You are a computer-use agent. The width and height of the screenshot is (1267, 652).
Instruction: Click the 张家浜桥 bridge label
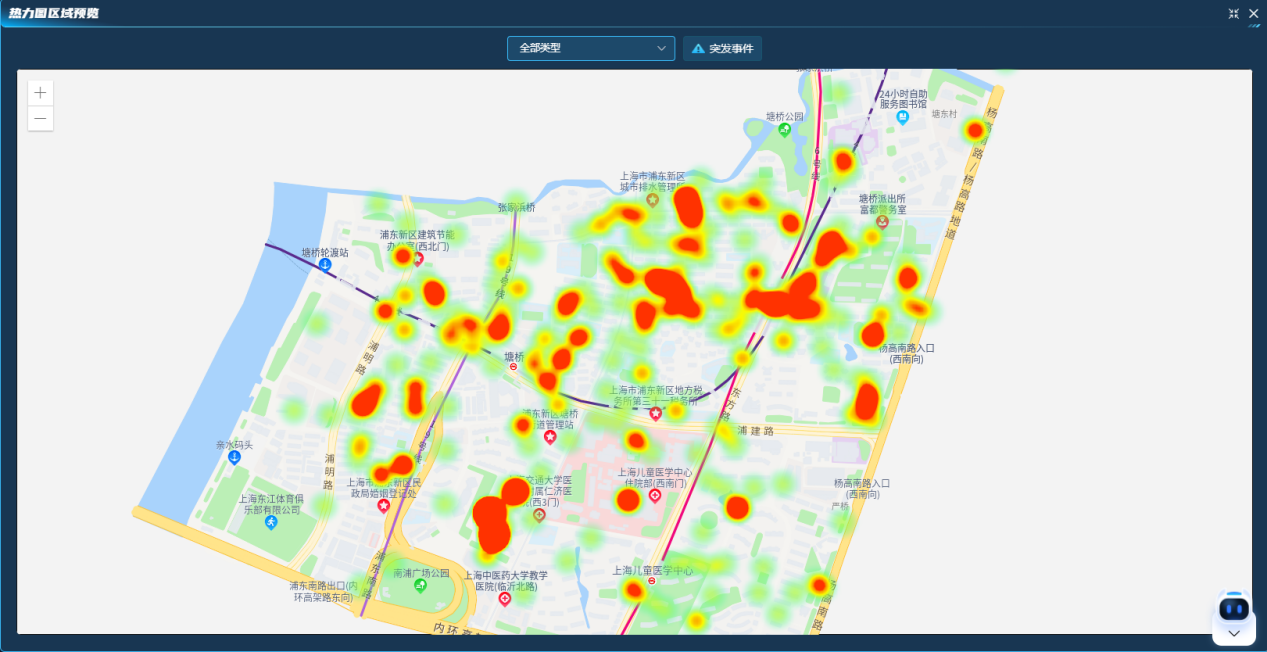click(517, 208)
